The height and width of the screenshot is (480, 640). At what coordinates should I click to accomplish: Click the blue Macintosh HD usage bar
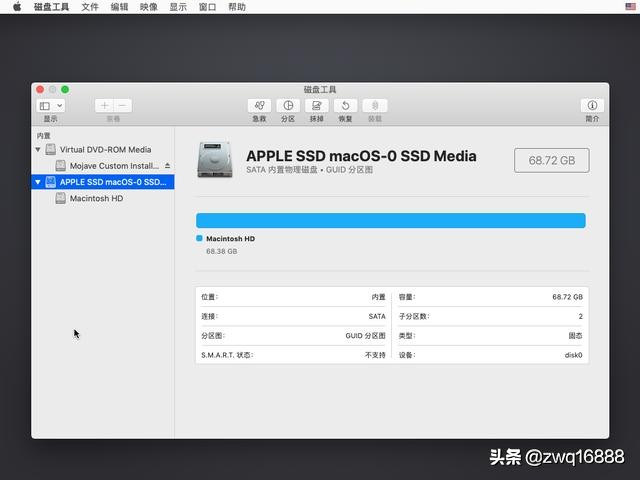click(390, 221)
